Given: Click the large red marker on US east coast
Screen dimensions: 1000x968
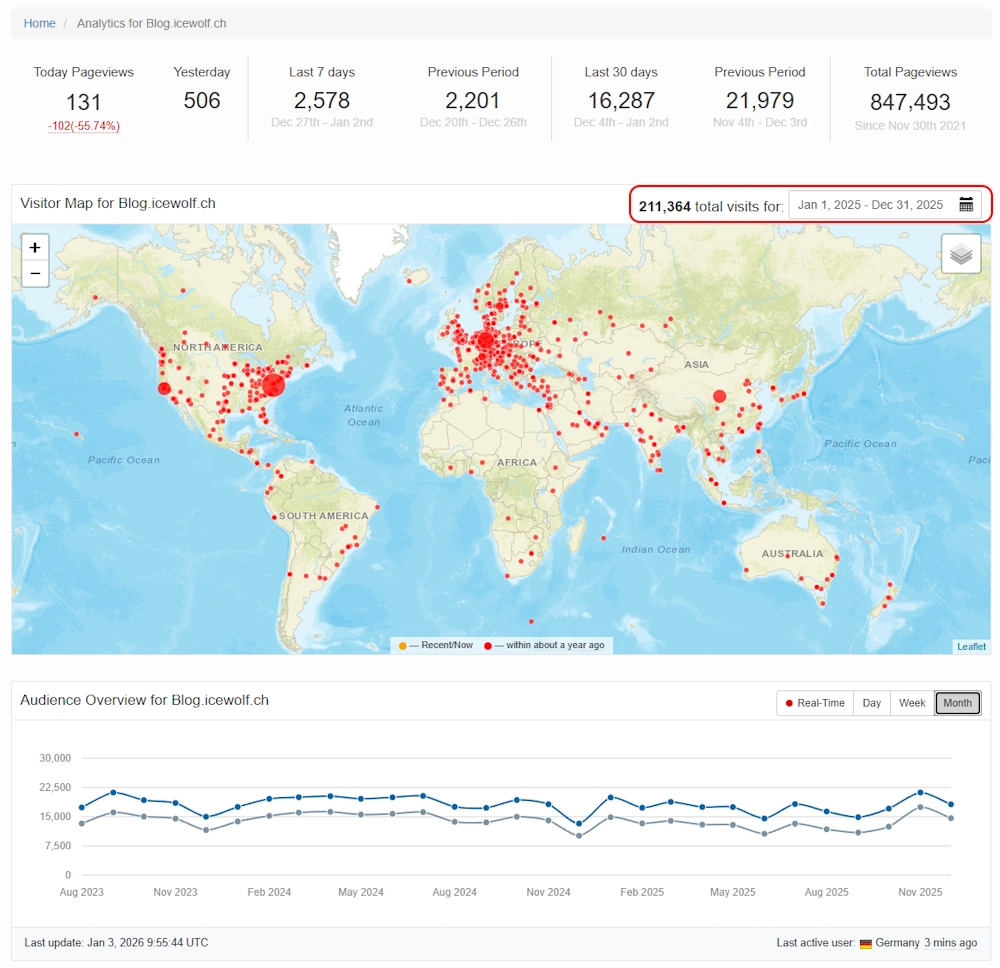Looking at the screenshot, I should pos(273,385).
